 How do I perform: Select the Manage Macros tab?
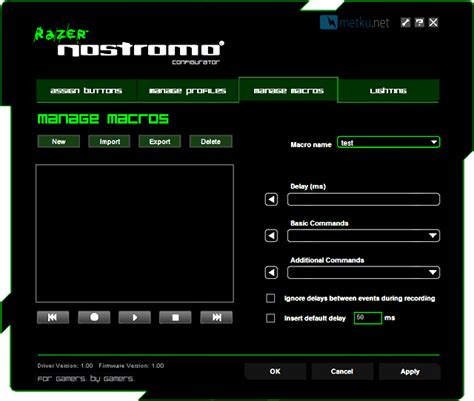[289, 91]
